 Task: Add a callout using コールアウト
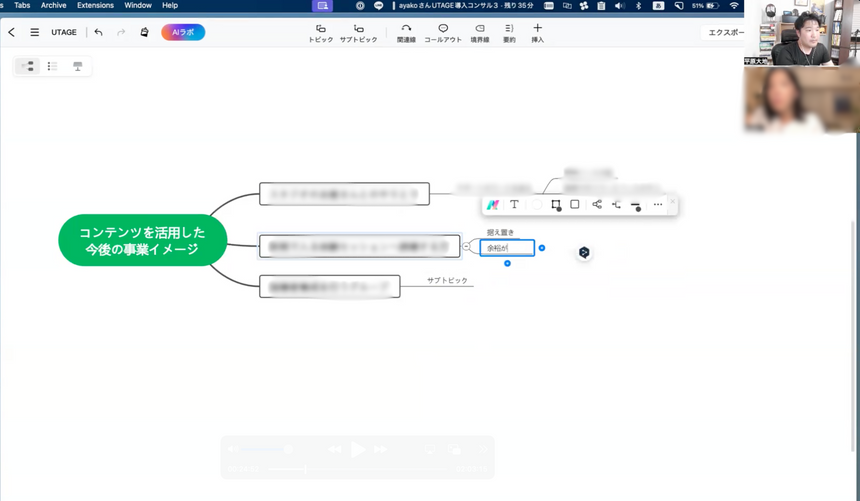[x=442, y=32]
